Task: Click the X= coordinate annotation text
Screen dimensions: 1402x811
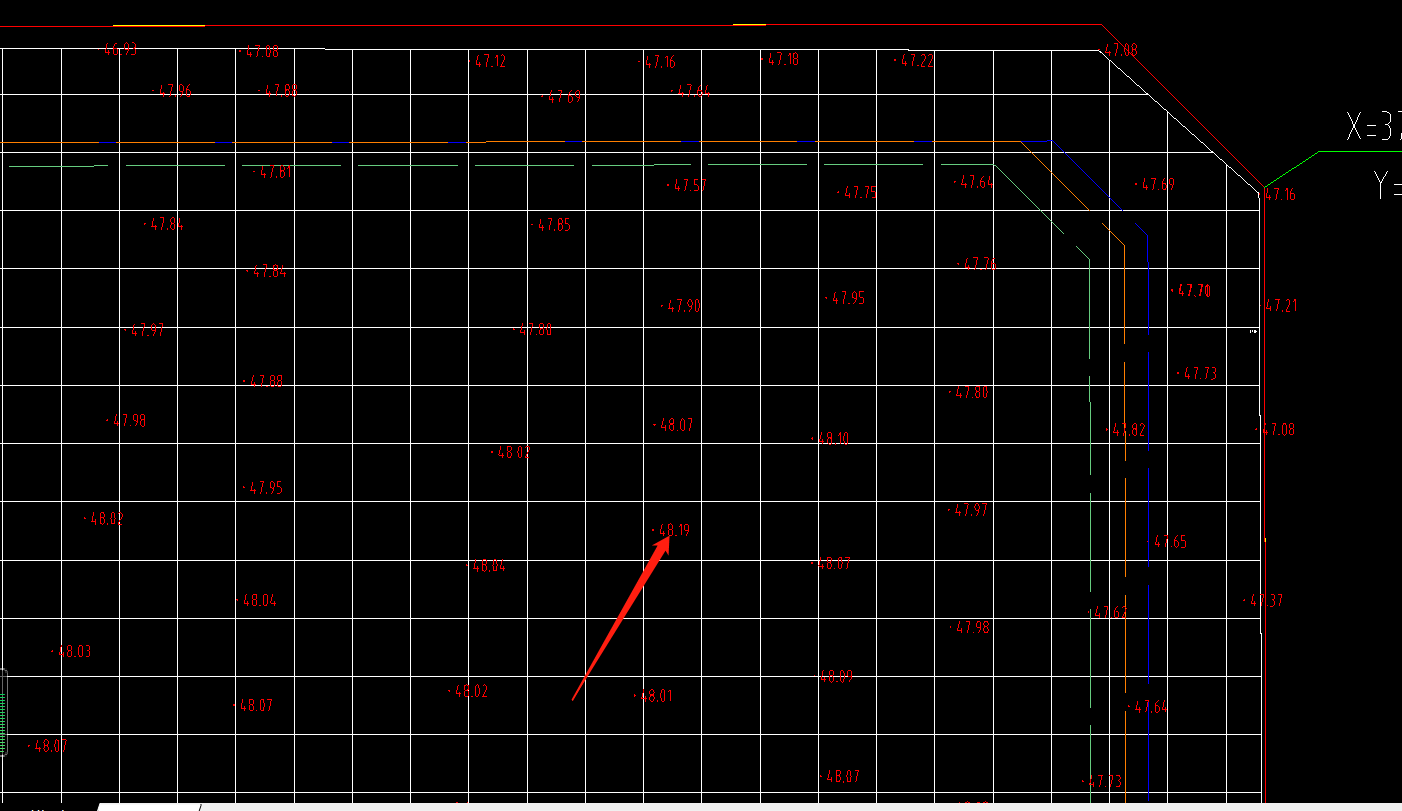Action: coord(1373,128)
